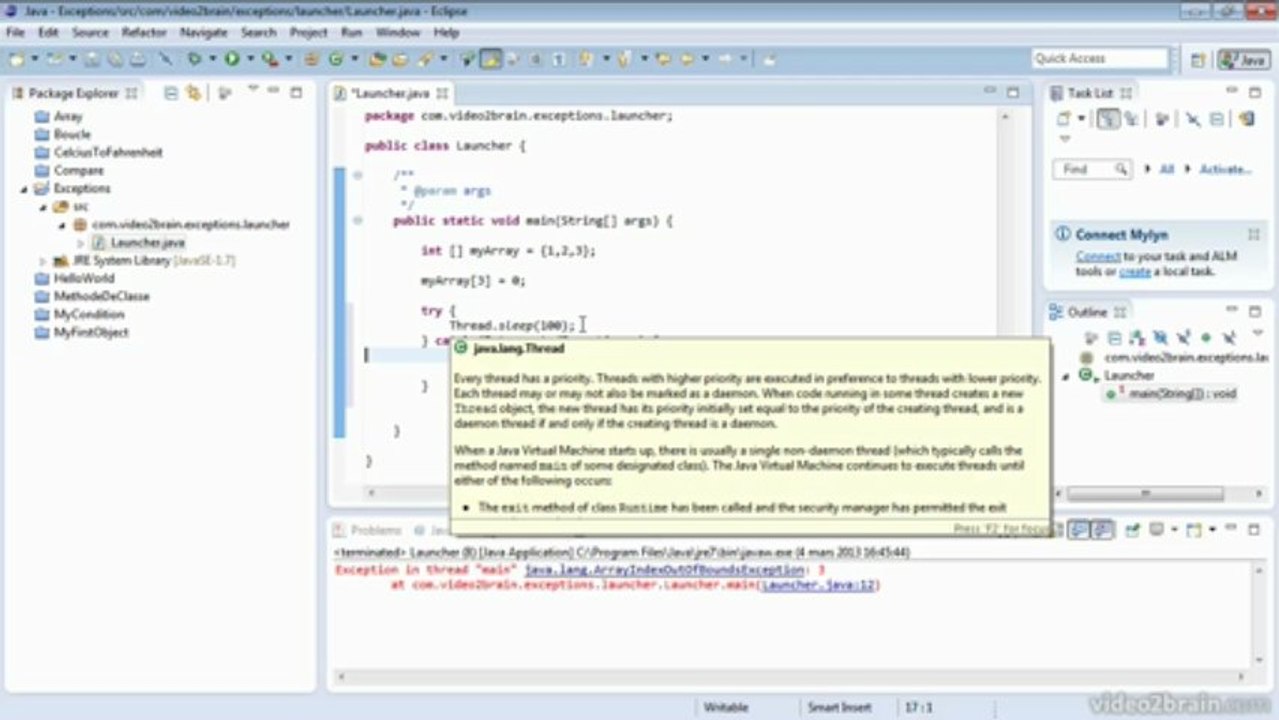Viewport: 1279px width, 720px height.
Task: Click Open Console icon in console toolbar
Action: click(1194, 529)
